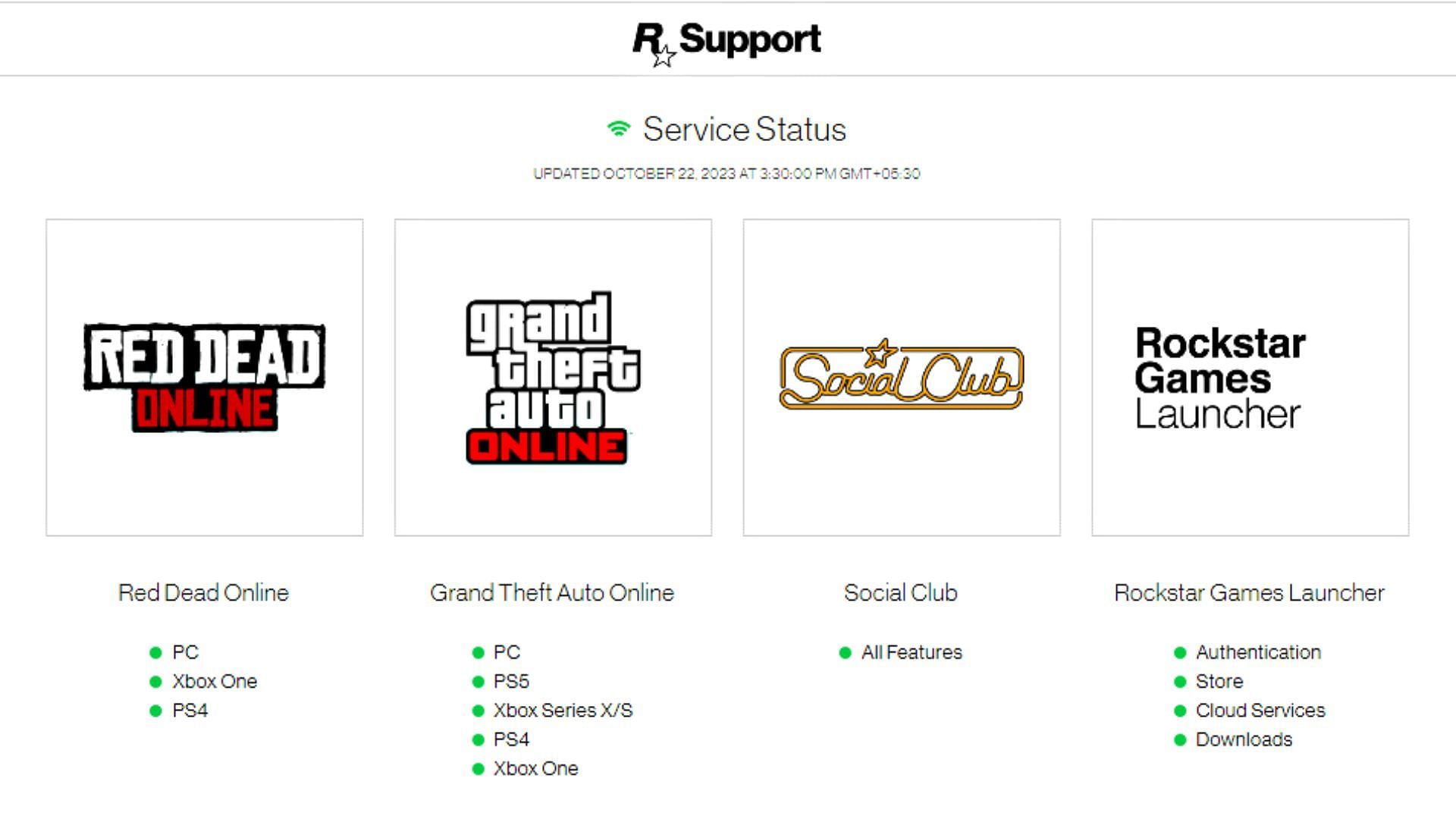Click the Downloads status under Rockstar Games Launcher
This screenshot has width=1456, height=819.
(1244, 739)
